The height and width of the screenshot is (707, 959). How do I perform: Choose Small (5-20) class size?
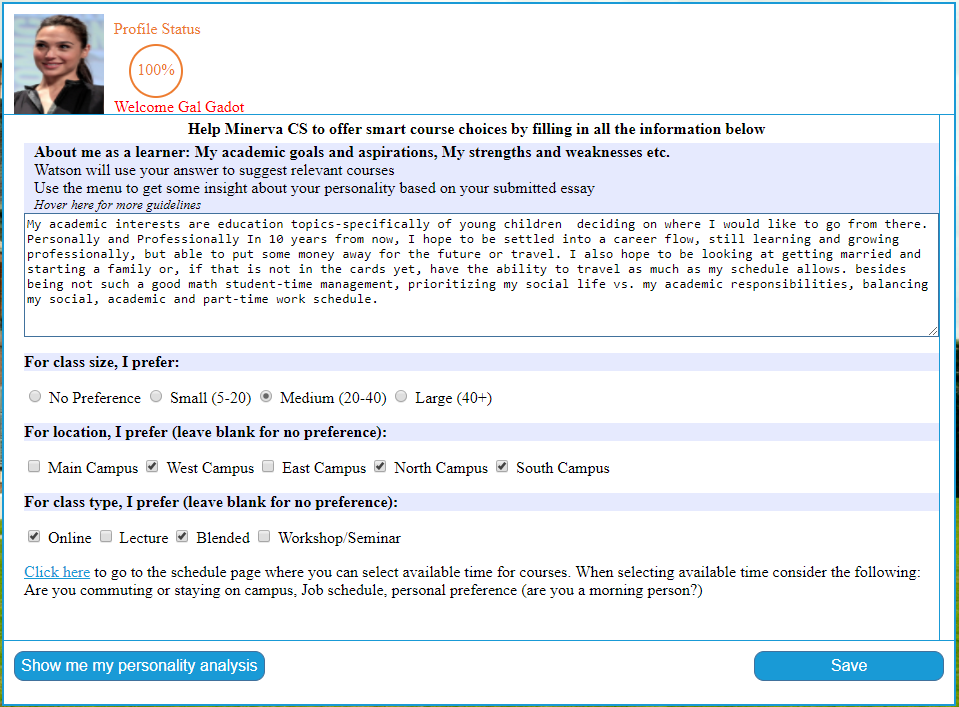[x=156, y=397]
